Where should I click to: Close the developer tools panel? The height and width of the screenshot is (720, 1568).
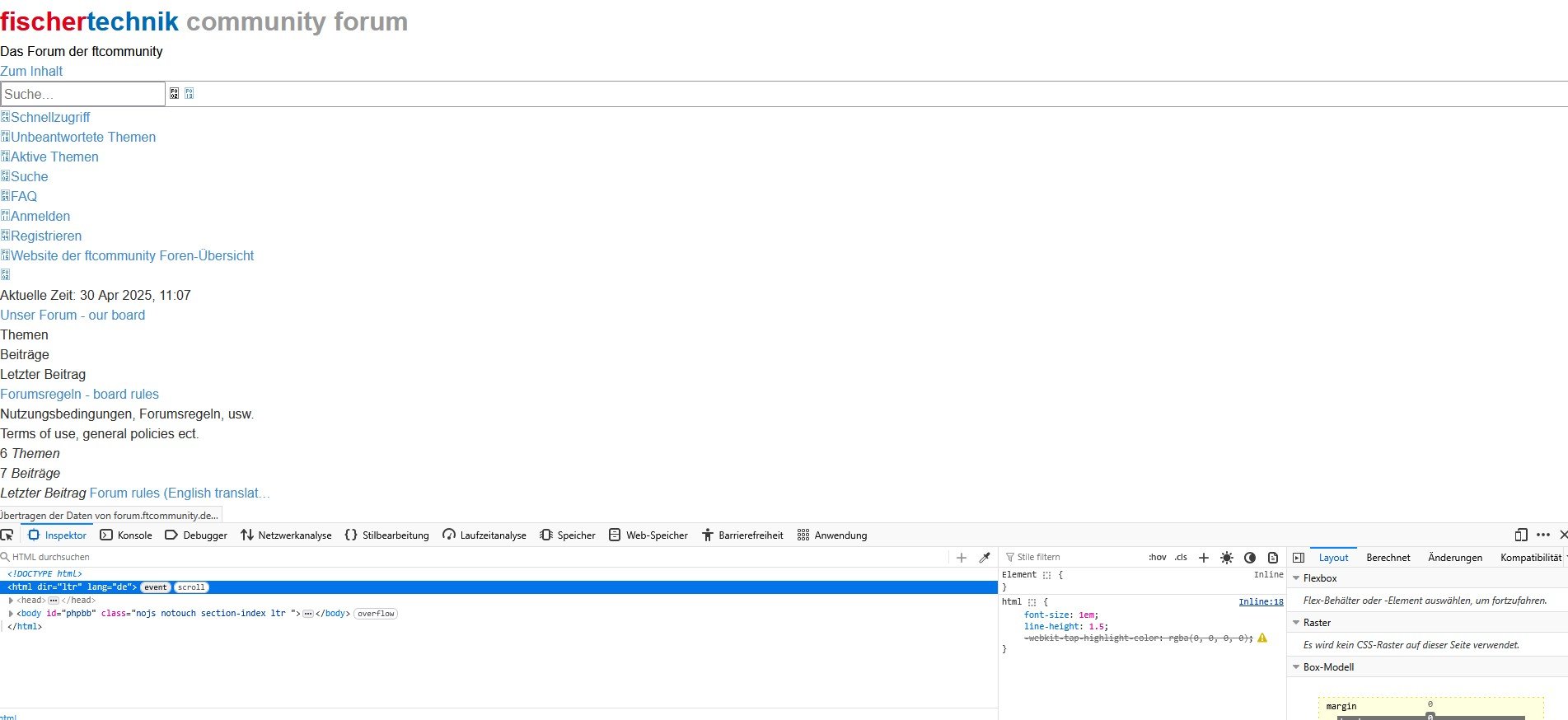coord(1563,535)
